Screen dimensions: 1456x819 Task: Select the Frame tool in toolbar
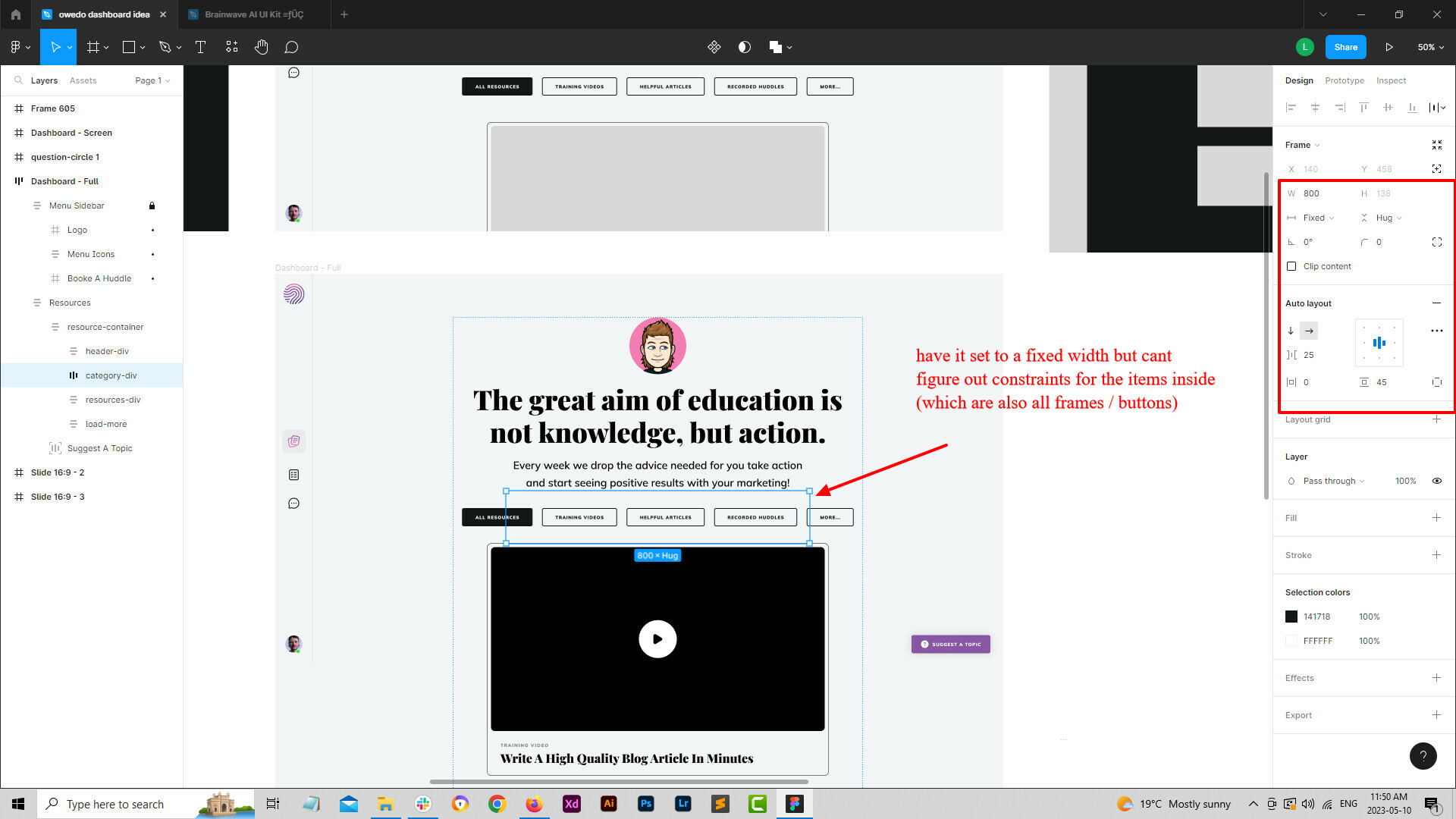coord(93,47)
